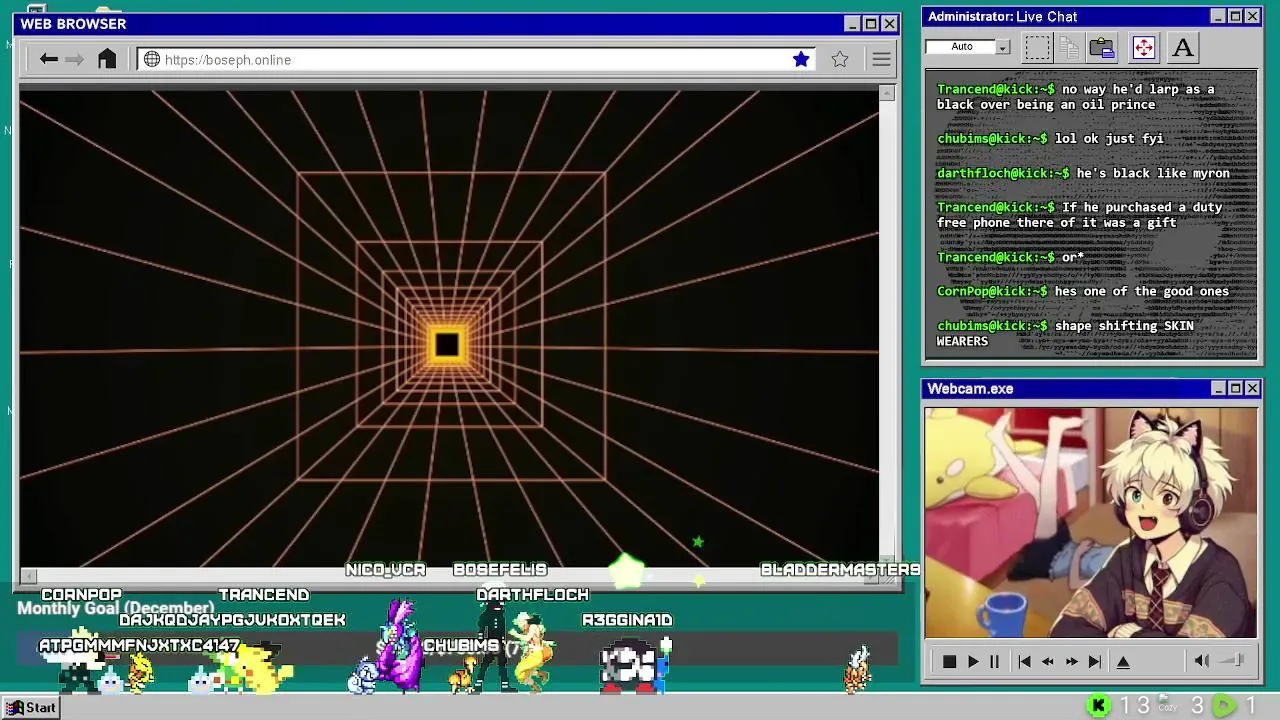
Task: Click the green Kick tray icon
Action: 1098,707
